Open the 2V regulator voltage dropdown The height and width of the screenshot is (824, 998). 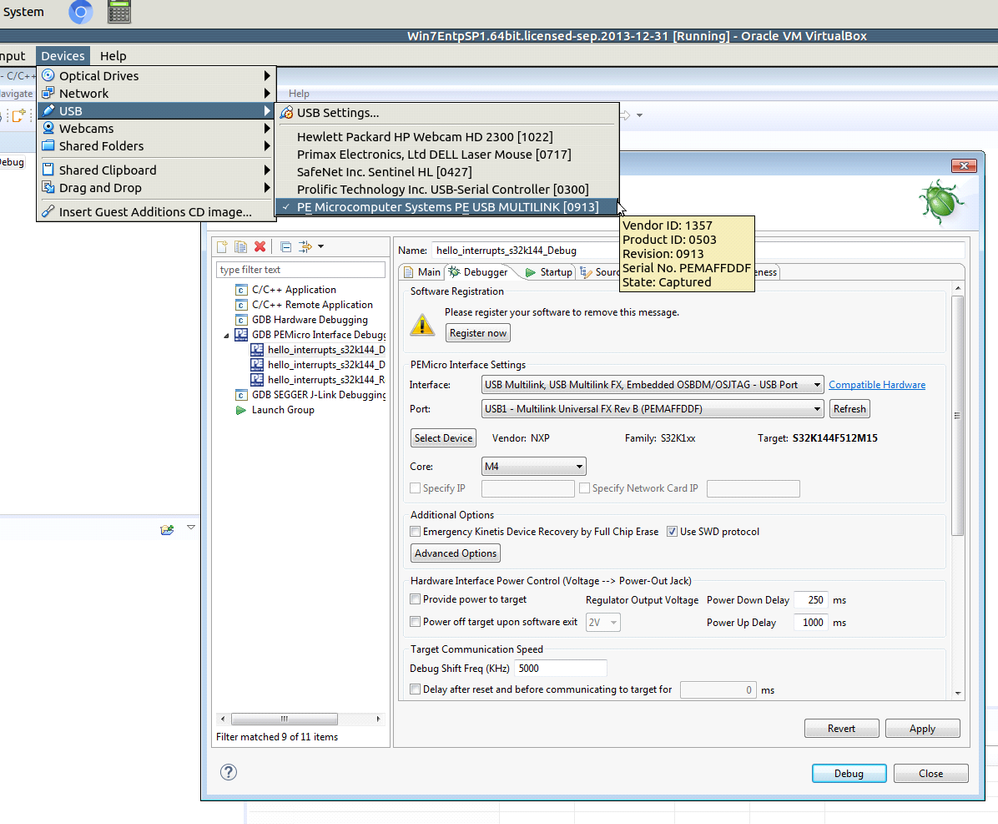tap(602, 622)
